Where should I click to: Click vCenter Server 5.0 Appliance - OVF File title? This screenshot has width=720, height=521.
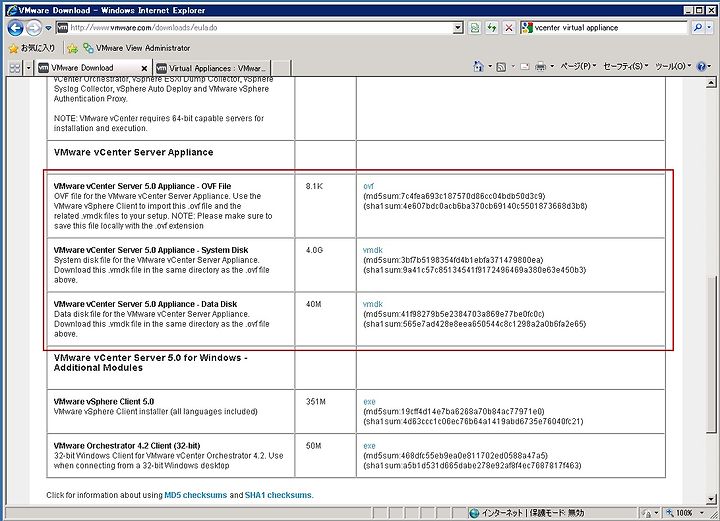pos(142,186)
